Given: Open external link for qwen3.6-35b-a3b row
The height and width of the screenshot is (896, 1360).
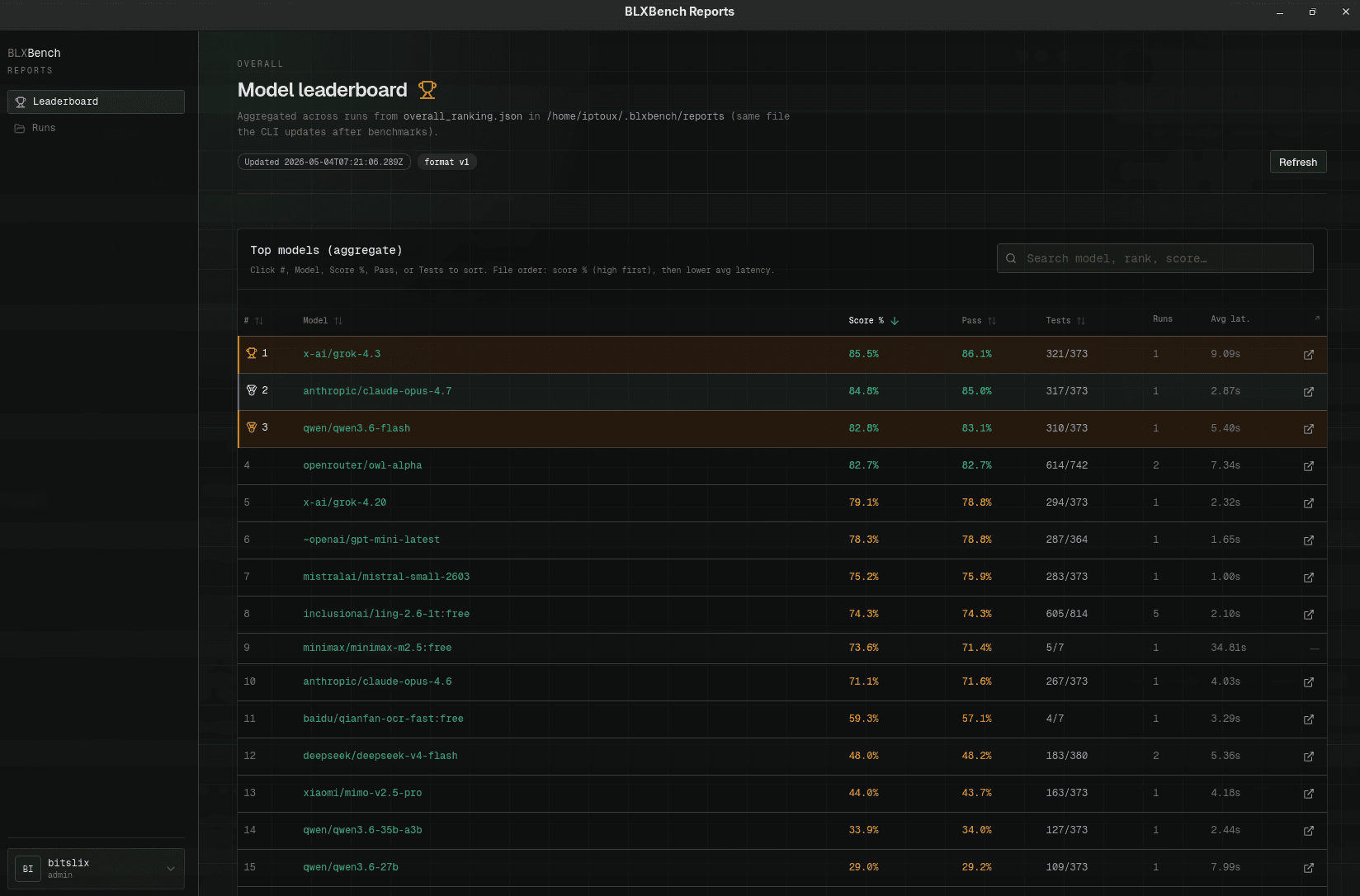Looking at the screenshot, I should tap(1308, 831).
